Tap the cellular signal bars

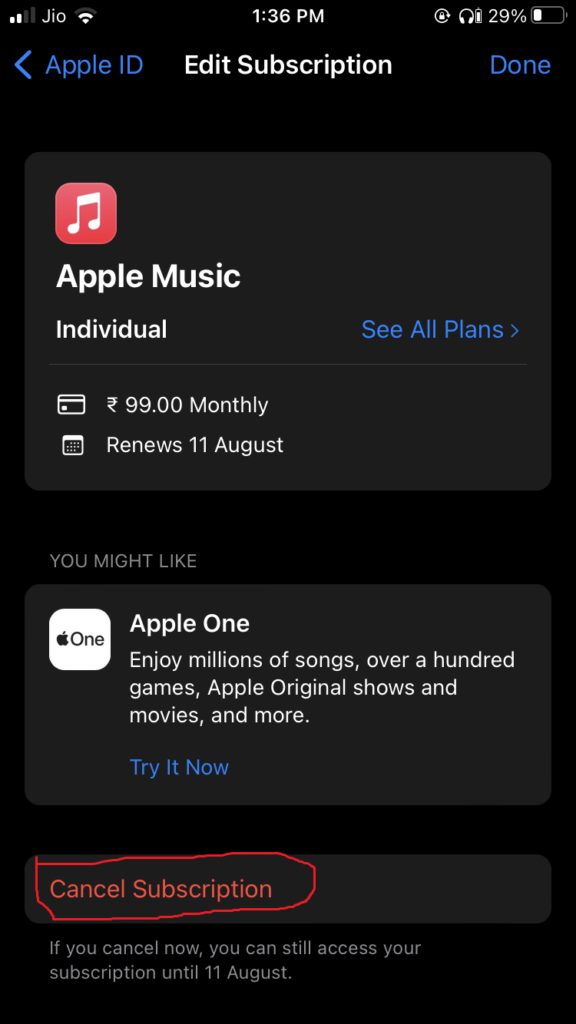coord(23,17)
